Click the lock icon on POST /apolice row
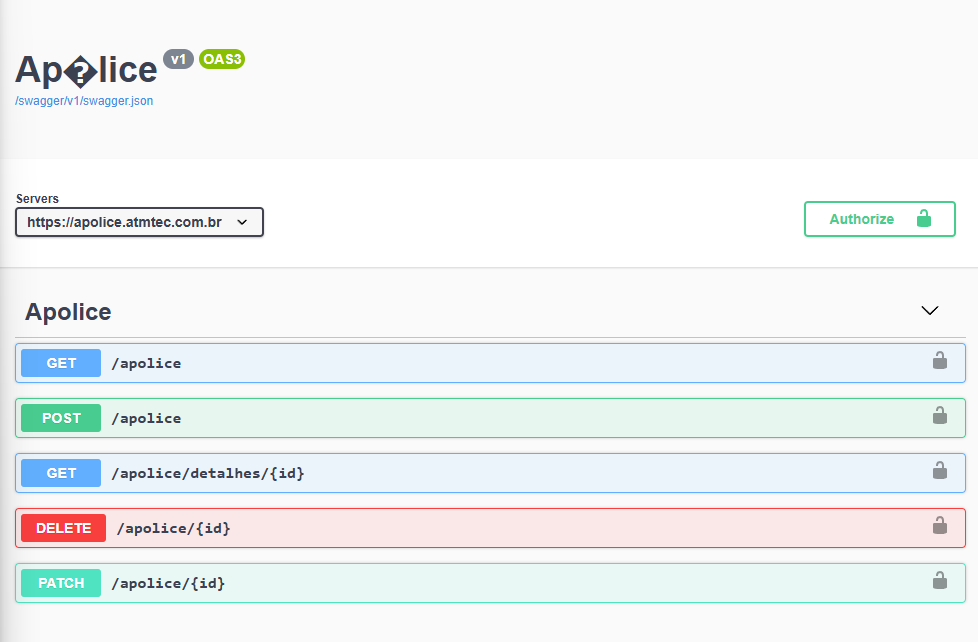This screenshot has width=978, height=642. (939, 416)
